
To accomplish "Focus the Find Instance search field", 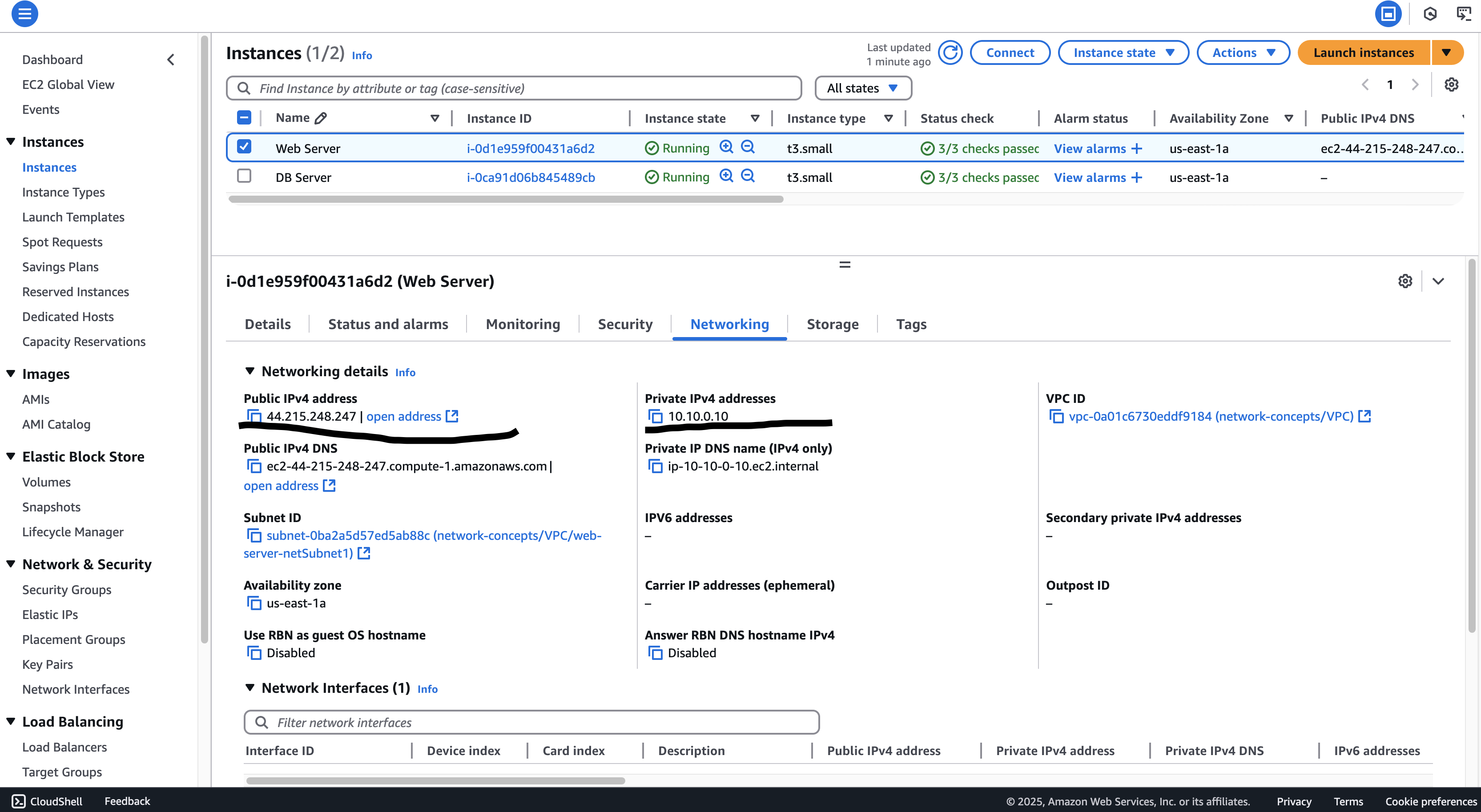I will pyautogui.click(x=514, y=88).
